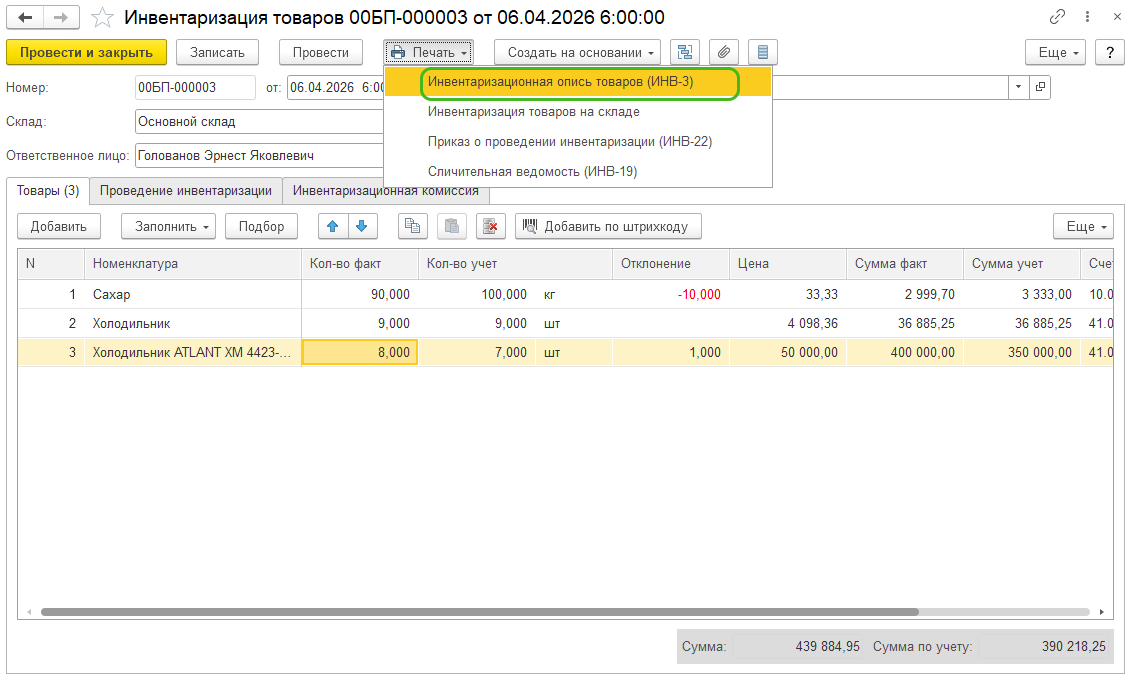
Task: Click the back navigation arrow
Action: [25, 18]
